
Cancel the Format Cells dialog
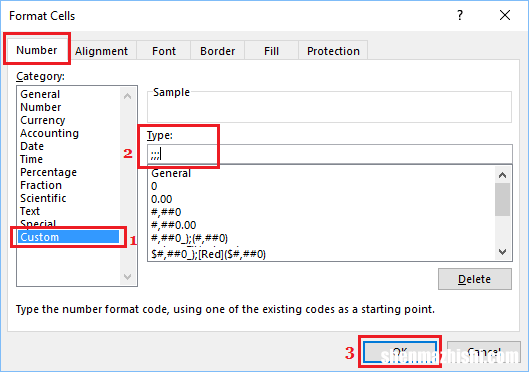[484, 352]
